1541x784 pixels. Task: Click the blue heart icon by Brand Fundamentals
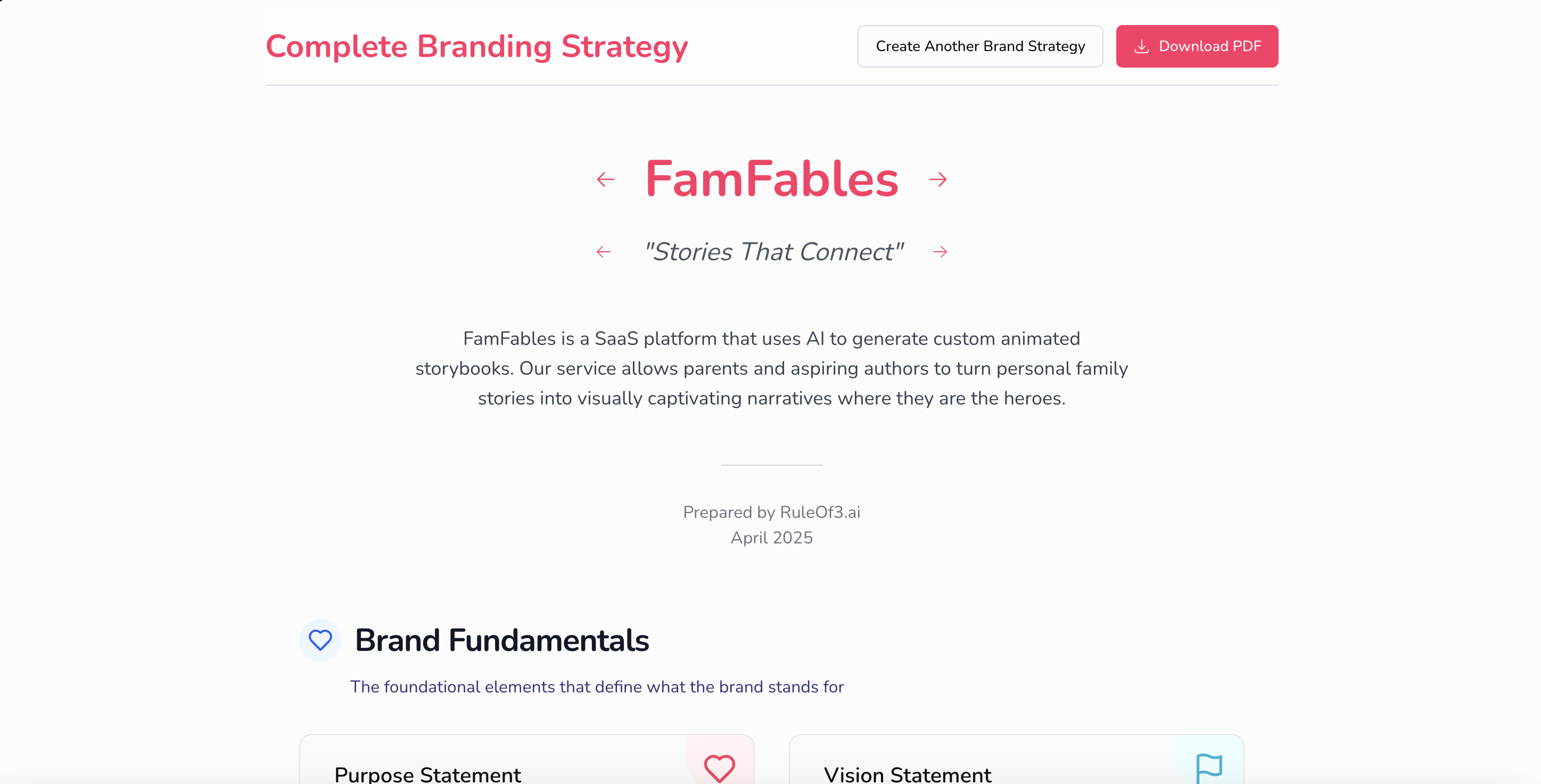(320, 640)
